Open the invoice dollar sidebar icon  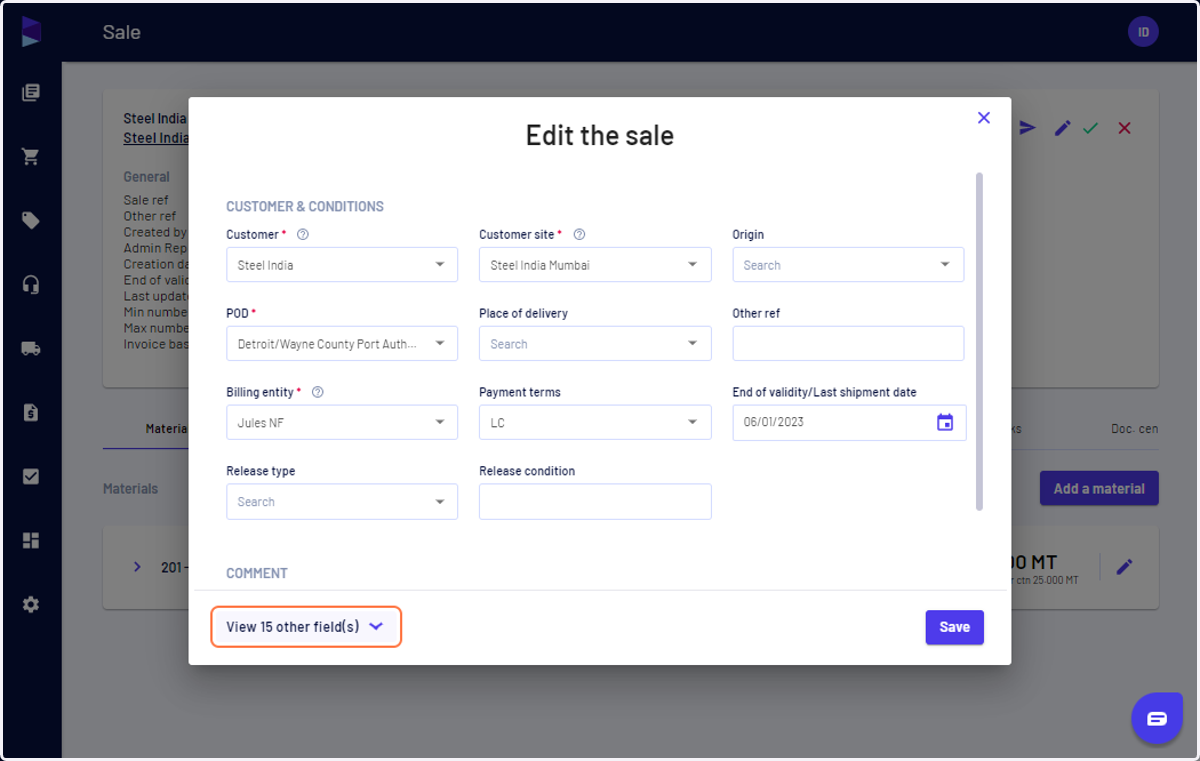(31, 413)
